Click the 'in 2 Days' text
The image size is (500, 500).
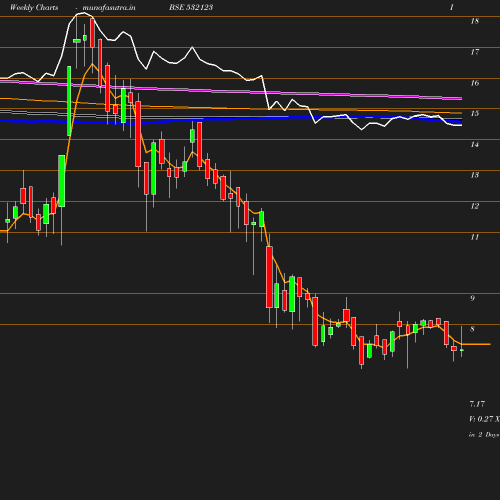[x=484, y=435]
